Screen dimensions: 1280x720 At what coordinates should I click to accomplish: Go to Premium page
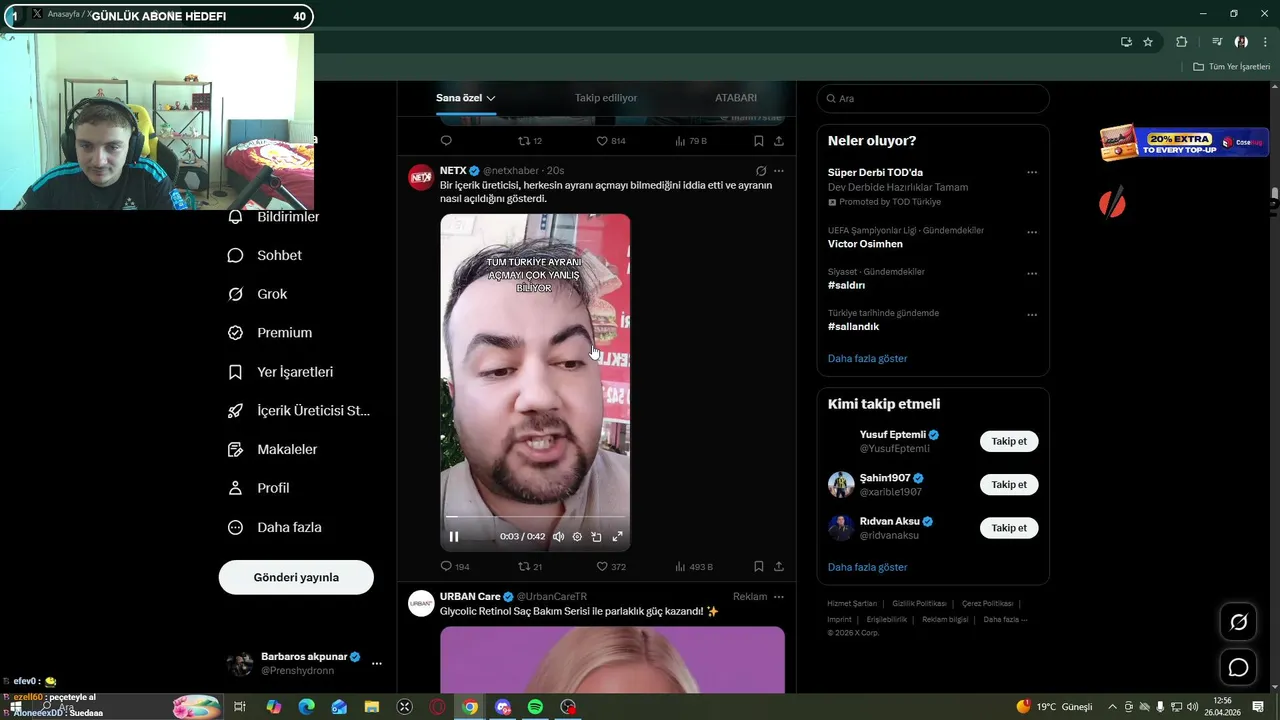[270, 333]
